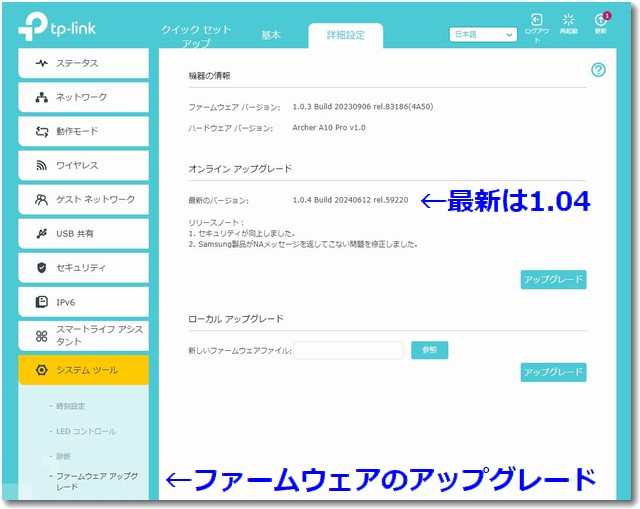
Task: Click the Smart Life Assistant clover icon
Action: 41,336
